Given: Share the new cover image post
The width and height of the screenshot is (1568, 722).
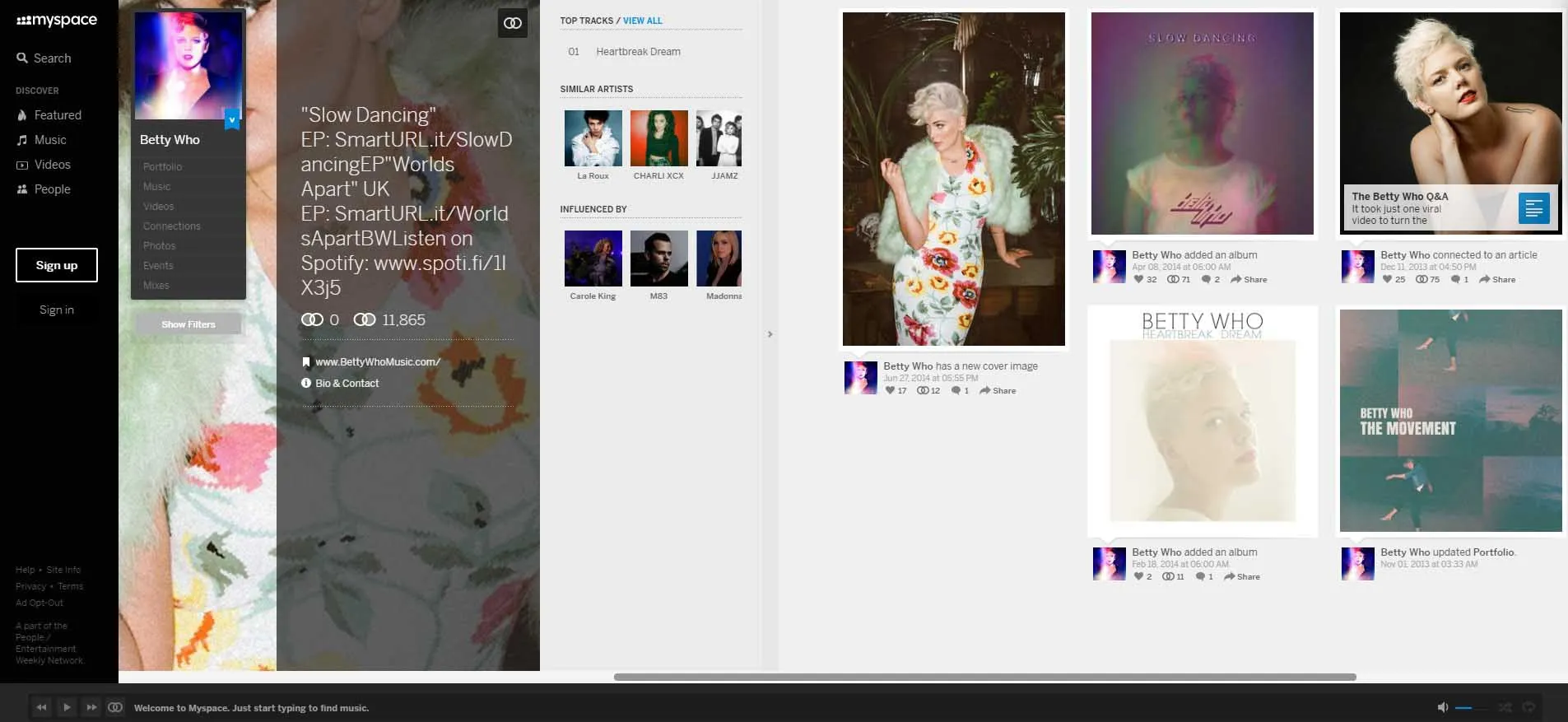Looking at the screenshot, I should (998, 391).
